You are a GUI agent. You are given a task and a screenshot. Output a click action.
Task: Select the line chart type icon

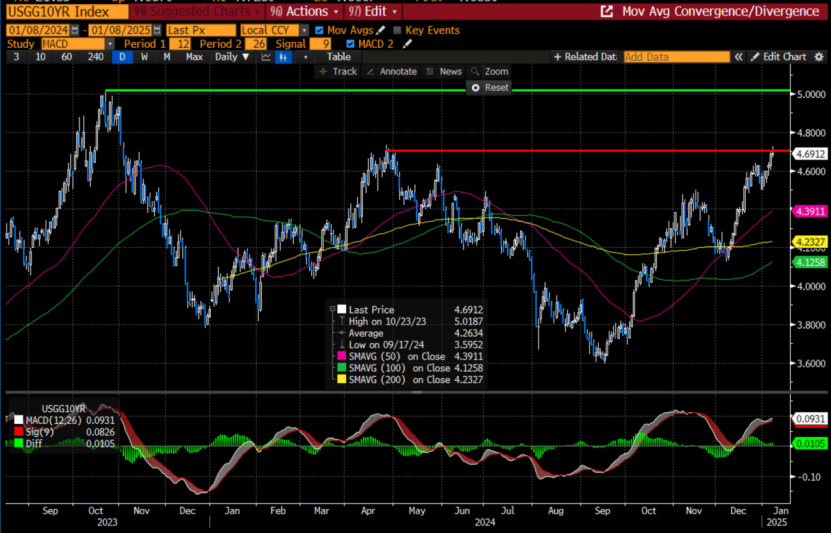(x=266, y=57)
